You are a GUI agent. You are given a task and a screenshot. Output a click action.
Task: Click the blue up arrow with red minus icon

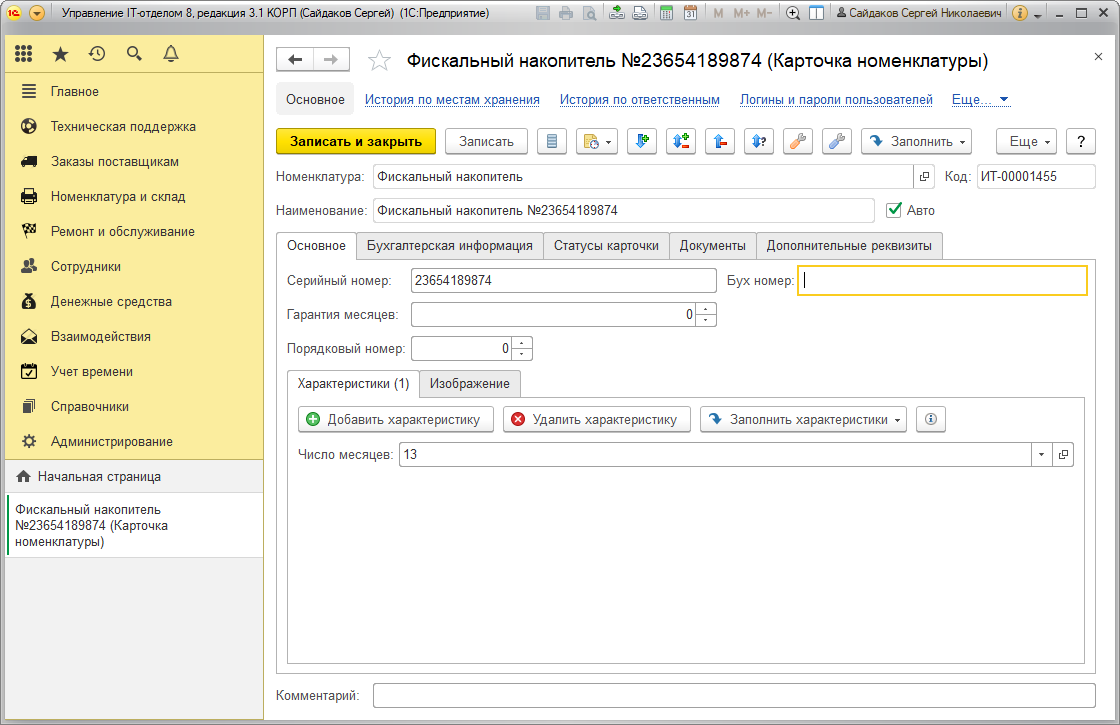coord(720,141)
